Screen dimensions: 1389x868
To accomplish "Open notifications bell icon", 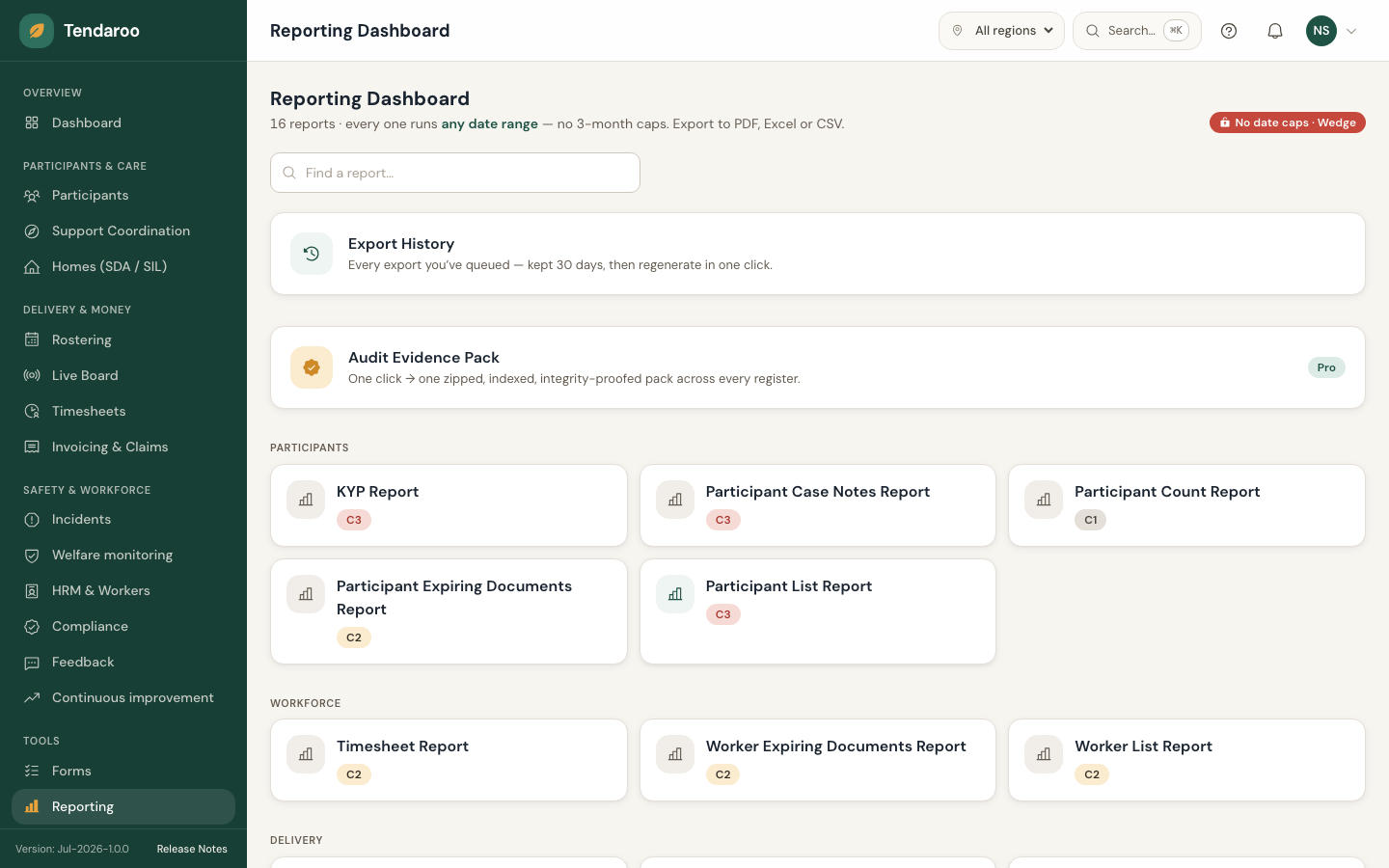I will (x=1275, y=31).
